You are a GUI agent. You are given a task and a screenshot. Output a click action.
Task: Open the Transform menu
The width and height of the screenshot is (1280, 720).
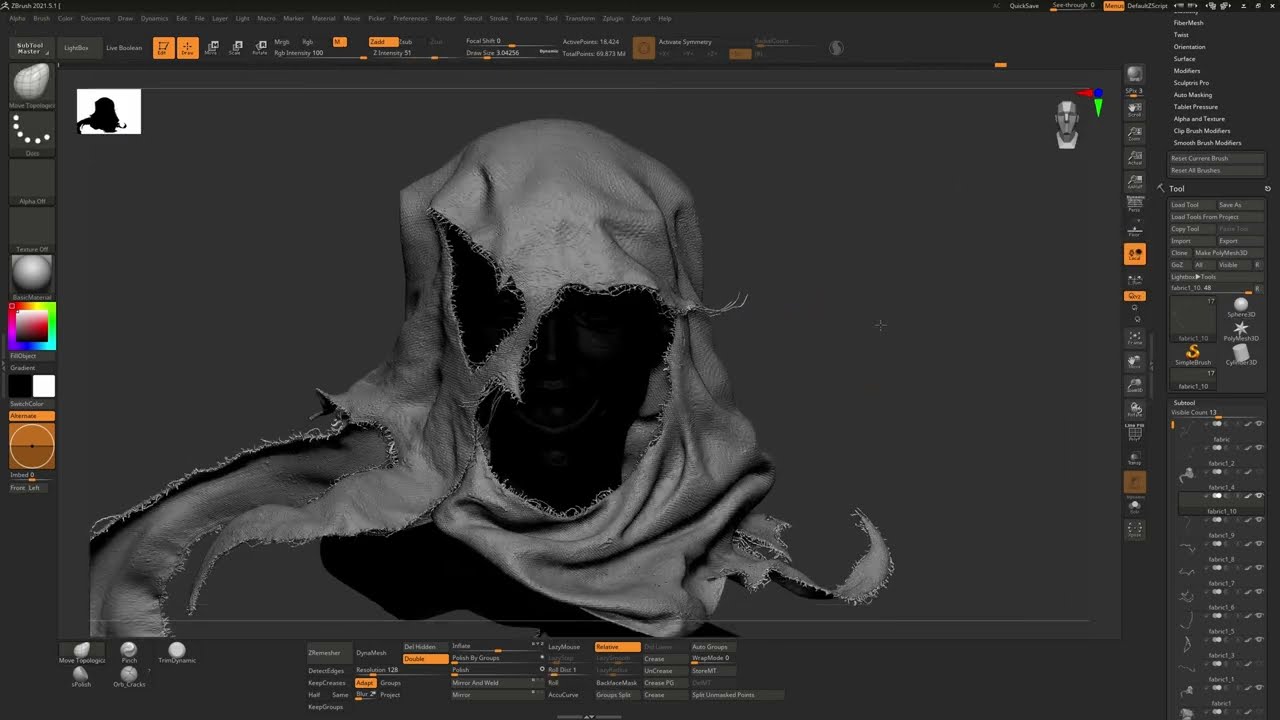[580, 18]
